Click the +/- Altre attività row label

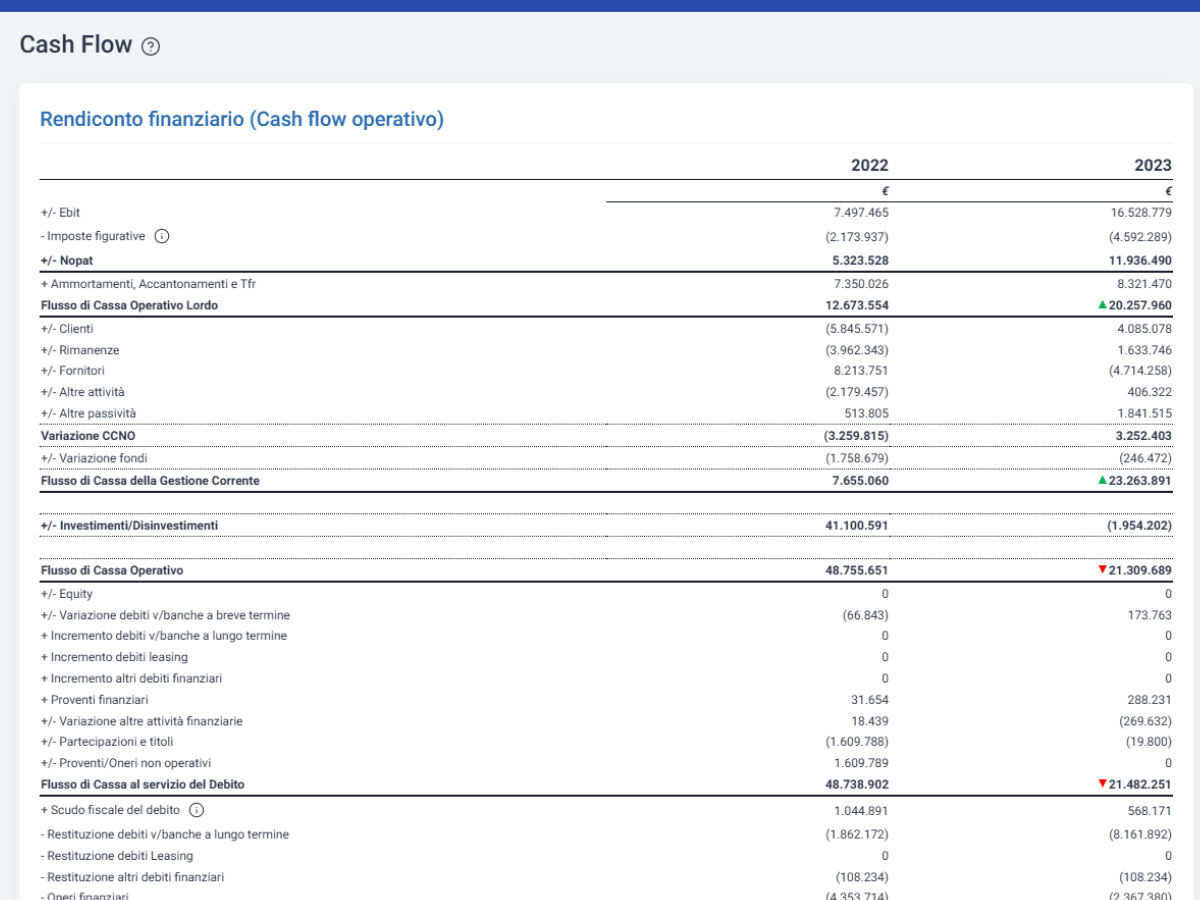pyautogui.click(x=82, y=392)
